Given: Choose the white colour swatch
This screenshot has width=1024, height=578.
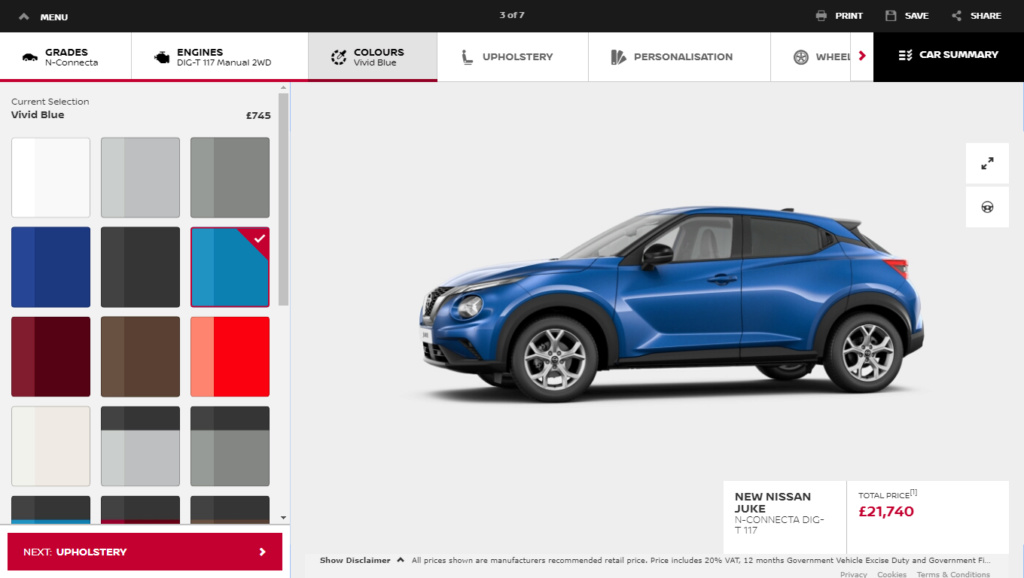Looking at the screenshot, I should (x=50, y=177).
